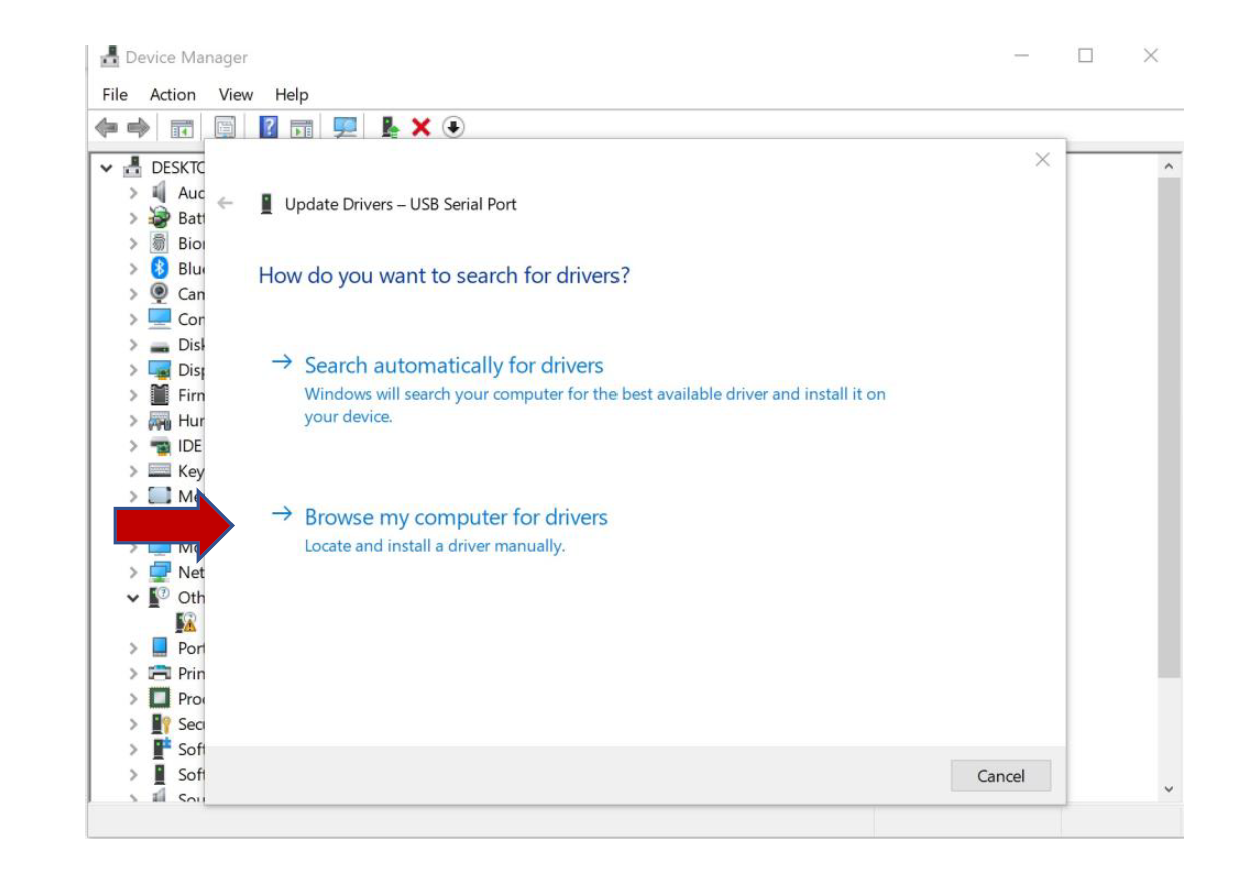Screen dimensions: 1234x892
Task: Click the Bluetooth device category icon
Action: coord(159,268)
